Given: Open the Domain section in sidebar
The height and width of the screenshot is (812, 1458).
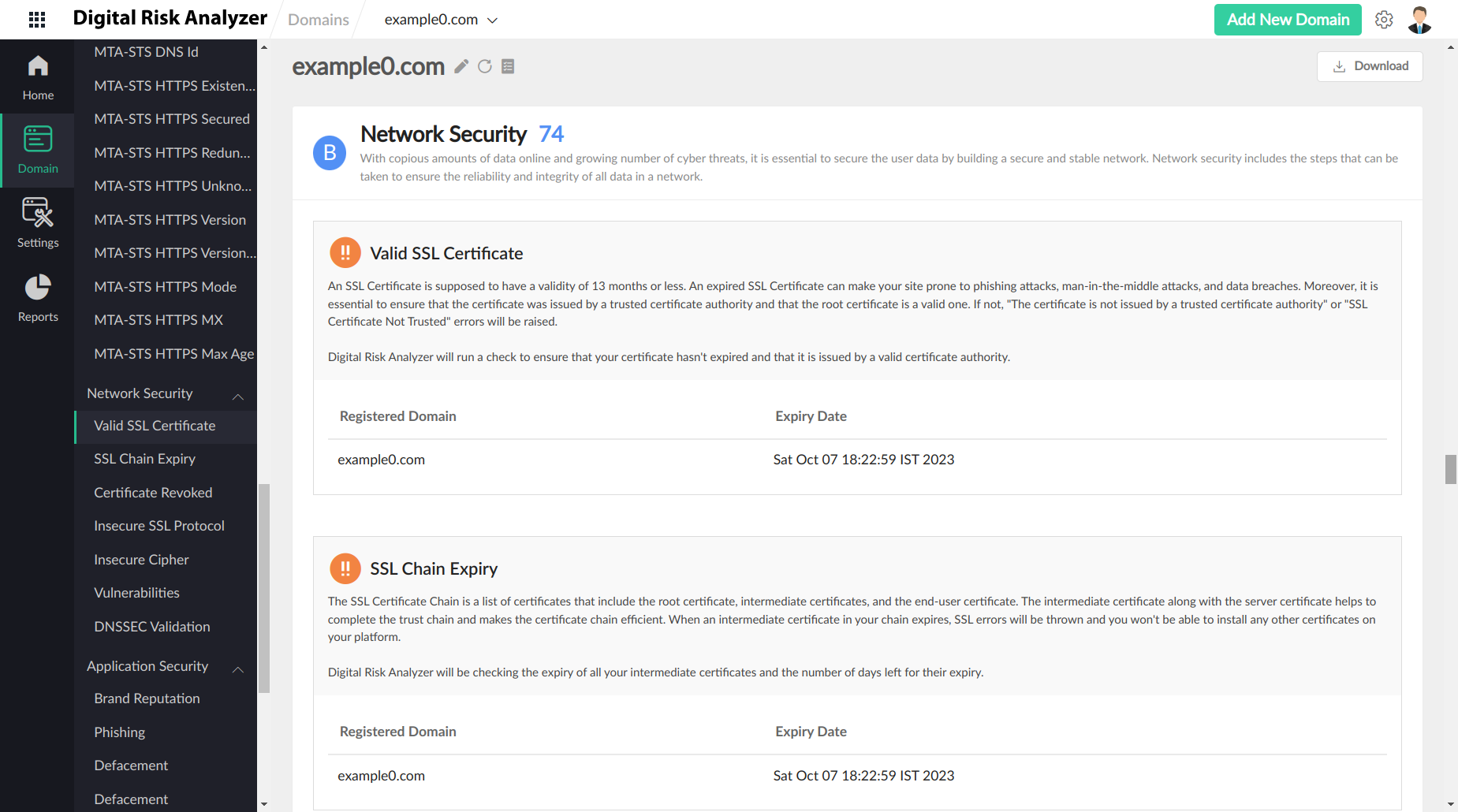Looking at the screenshot, I should 37,149.
